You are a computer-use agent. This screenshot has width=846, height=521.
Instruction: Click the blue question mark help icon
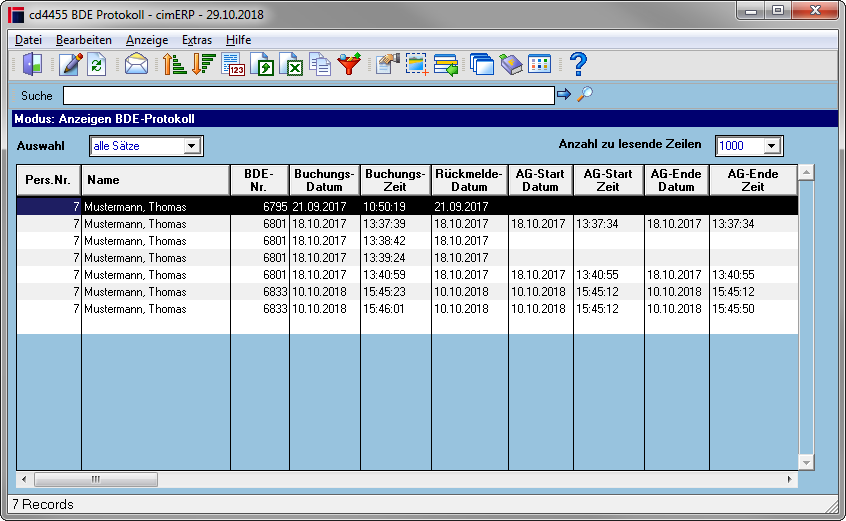578,64
